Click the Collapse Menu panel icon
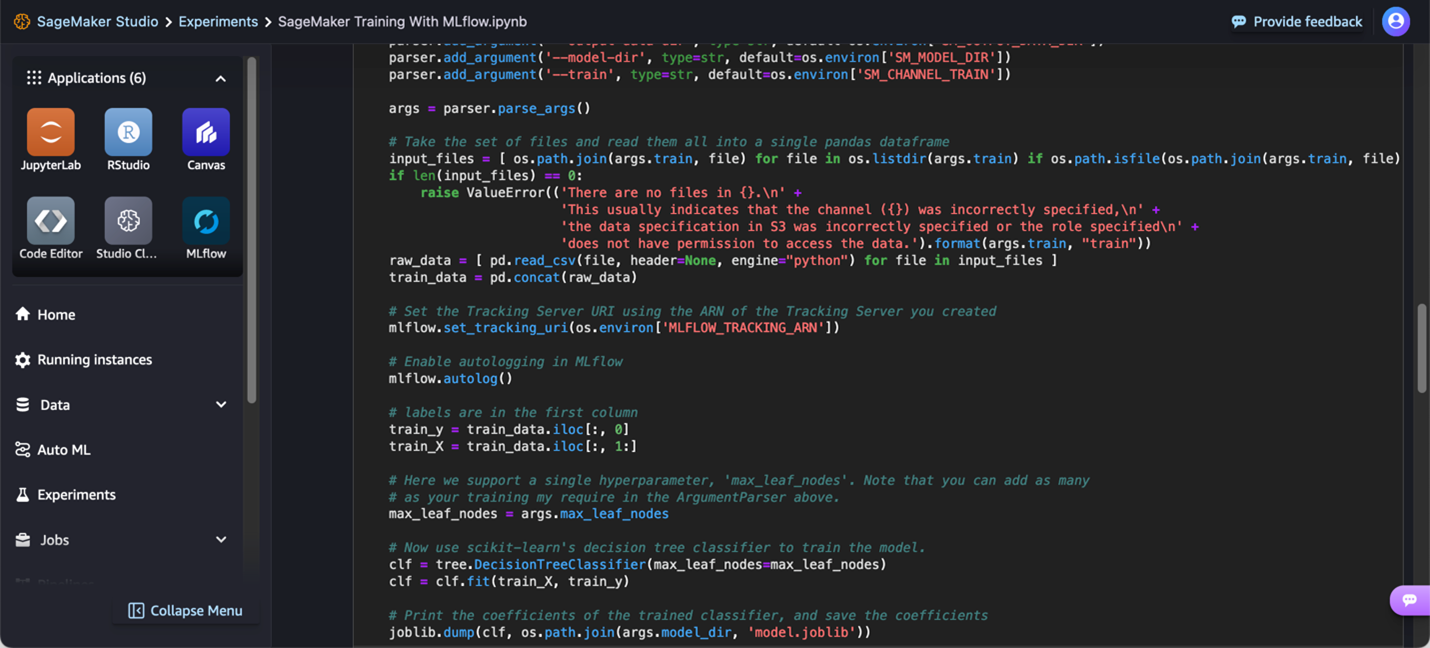The image size is (1430, 648). click(x=136, y=610)
